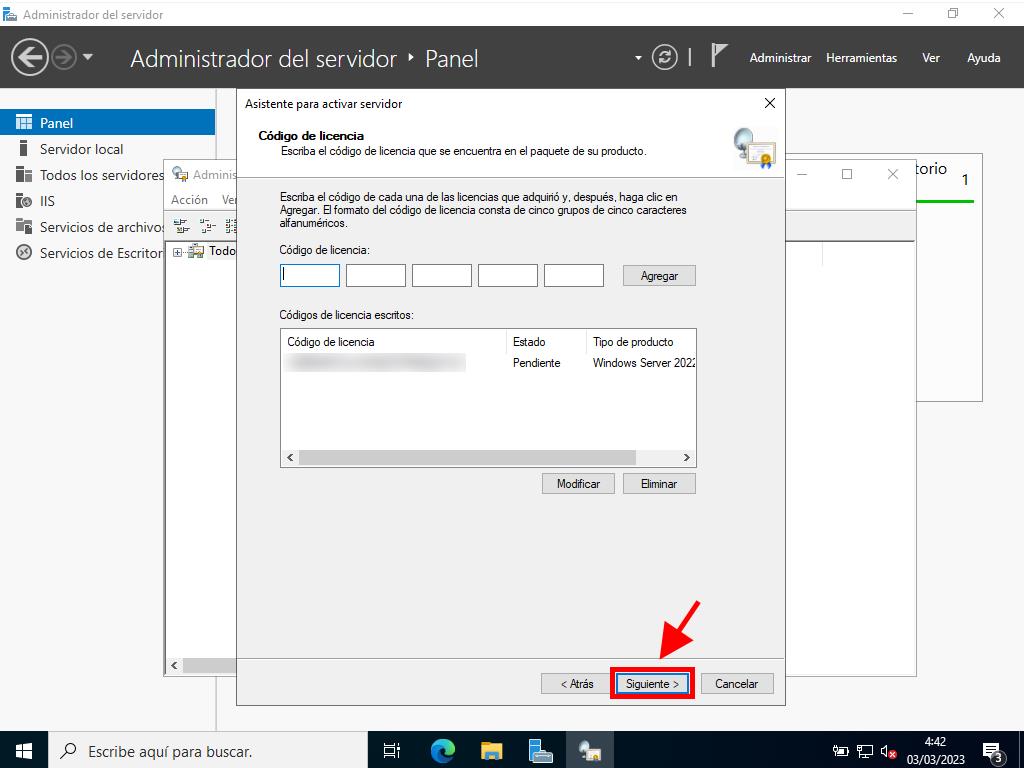Select IIS in the sidebar
Image resolution: width=1024 pixels, height=768 pixels.
point(47,201)
